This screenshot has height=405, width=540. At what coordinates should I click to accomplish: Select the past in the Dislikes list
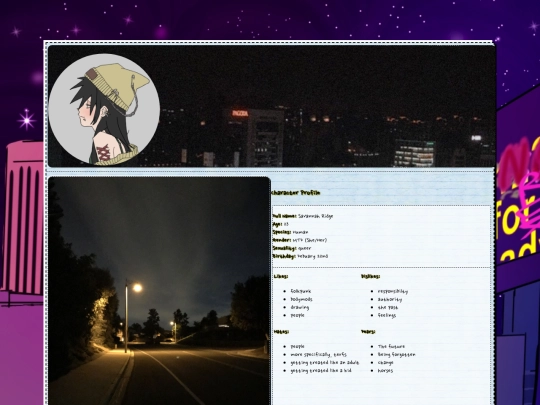[x=388, y=307]
